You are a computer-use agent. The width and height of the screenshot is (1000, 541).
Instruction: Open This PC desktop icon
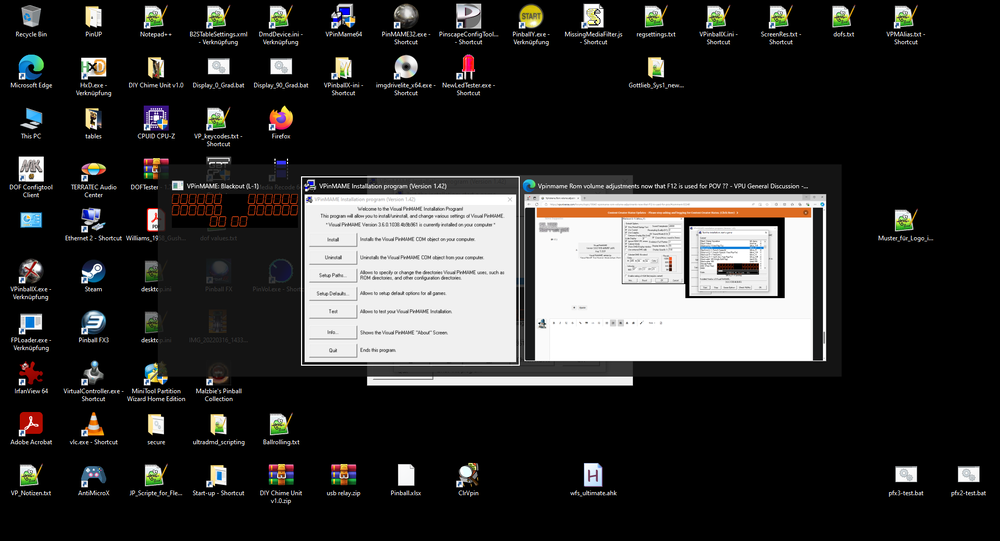[x=31, y=119]
